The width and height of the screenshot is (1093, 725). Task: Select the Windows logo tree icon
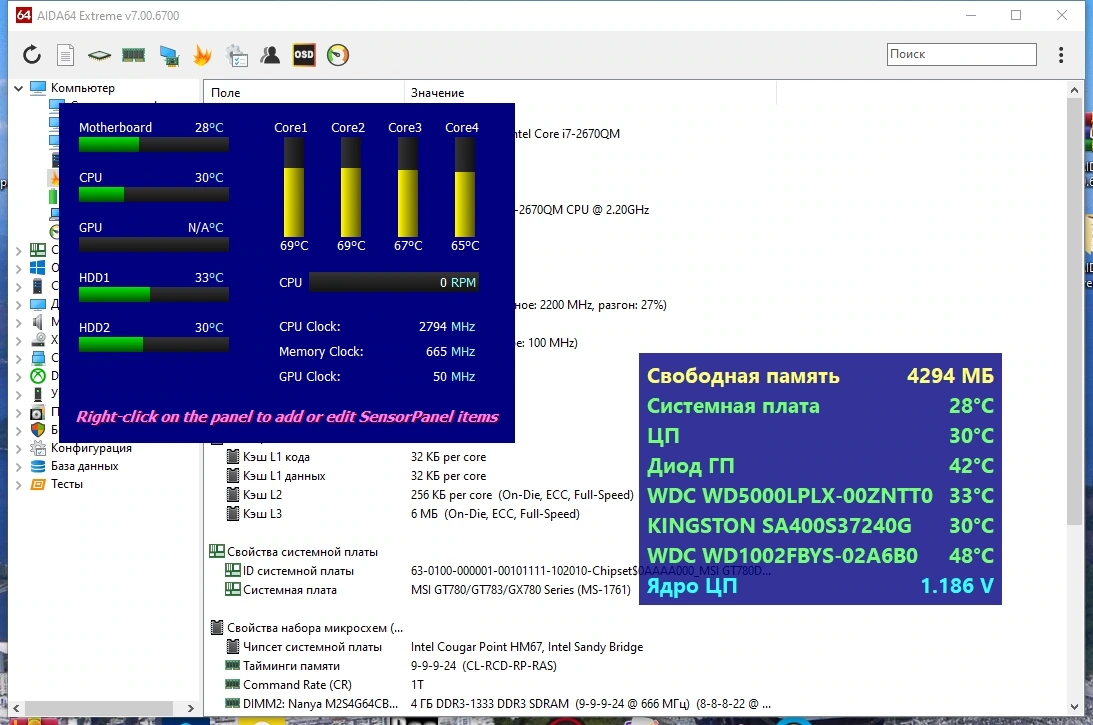[x=38, y=268]
